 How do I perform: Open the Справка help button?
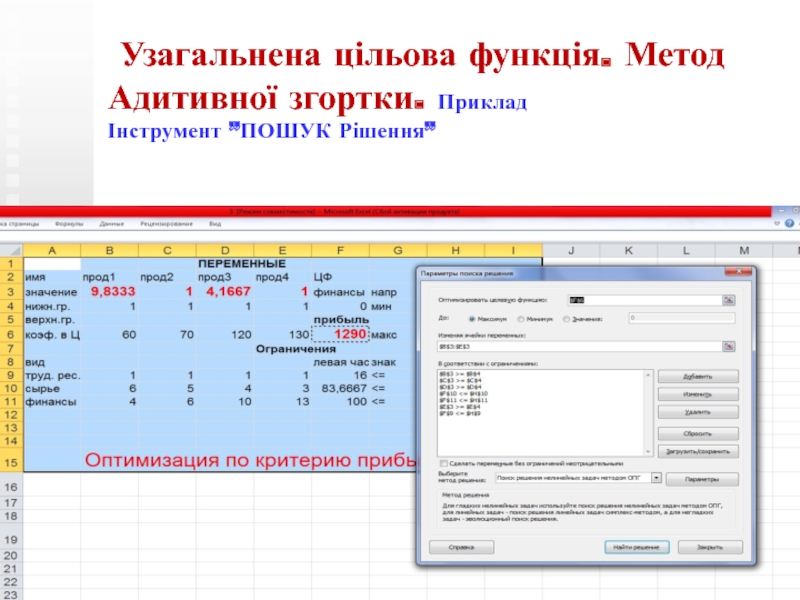pos(460,547)
